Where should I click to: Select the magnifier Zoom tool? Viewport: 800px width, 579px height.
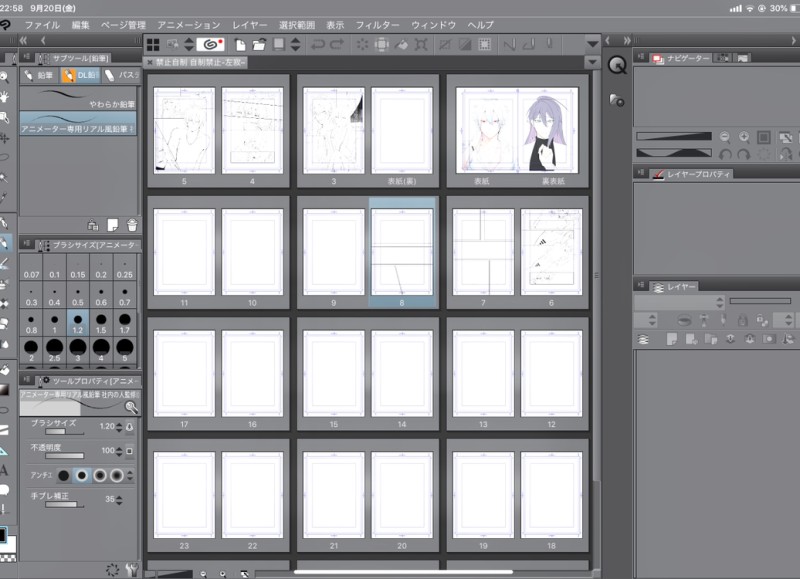5,78
